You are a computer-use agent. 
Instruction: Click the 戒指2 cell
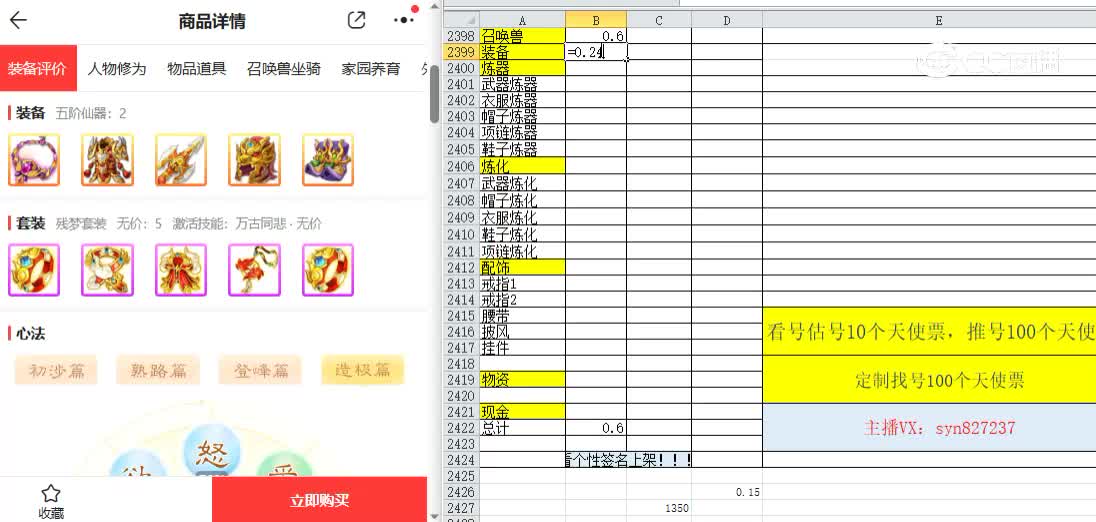click(522, 300)
